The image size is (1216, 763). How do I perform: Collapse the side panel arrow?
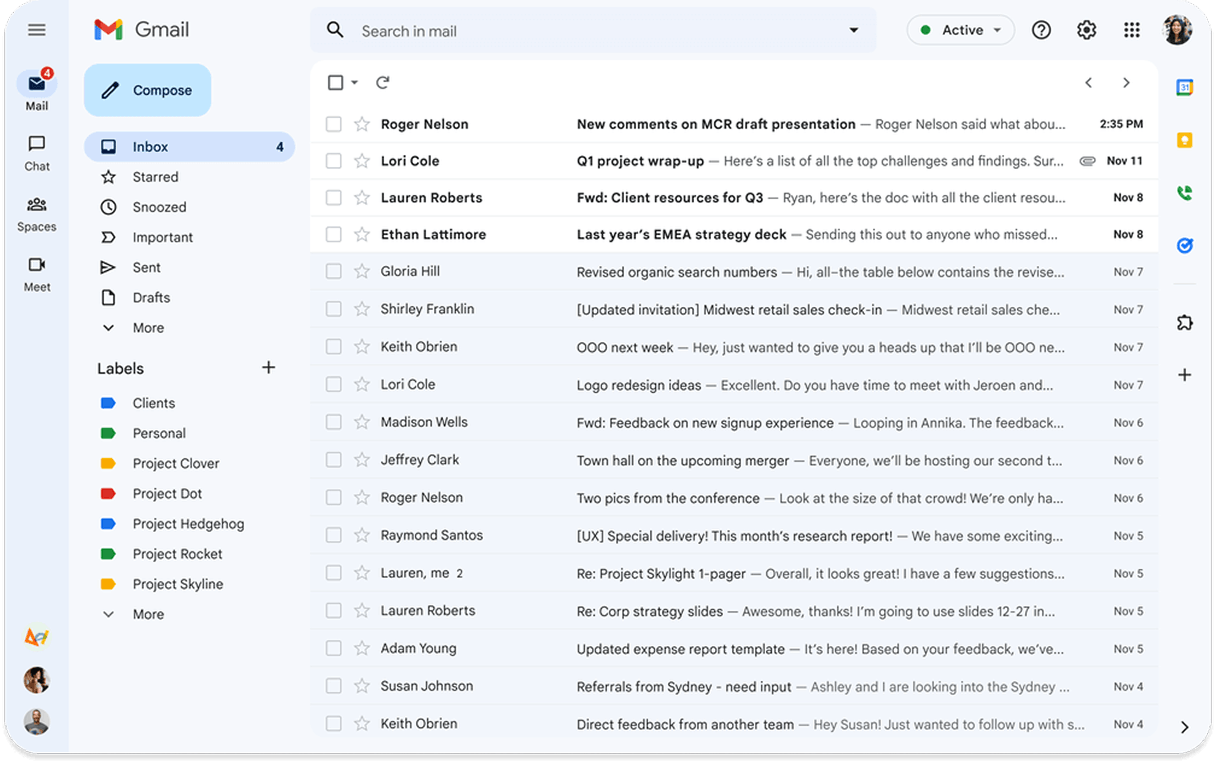[1185, 727]
